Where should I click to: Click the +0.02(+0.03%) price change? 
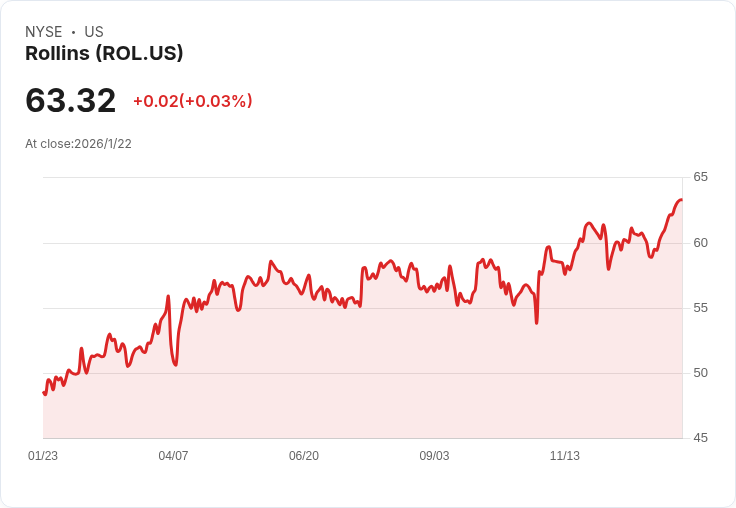click(x=192, y=101)
